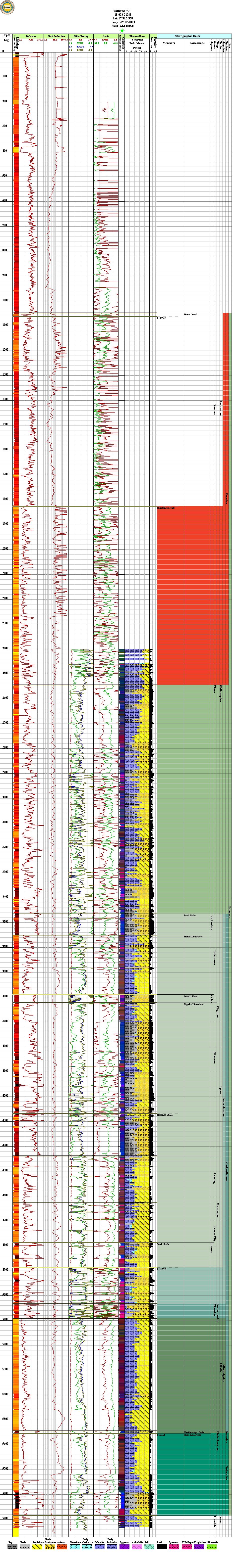The height and width of the screenshot is (1568, 244).
Task: Click the survey logo in the top corner
Action: (7, 7)
